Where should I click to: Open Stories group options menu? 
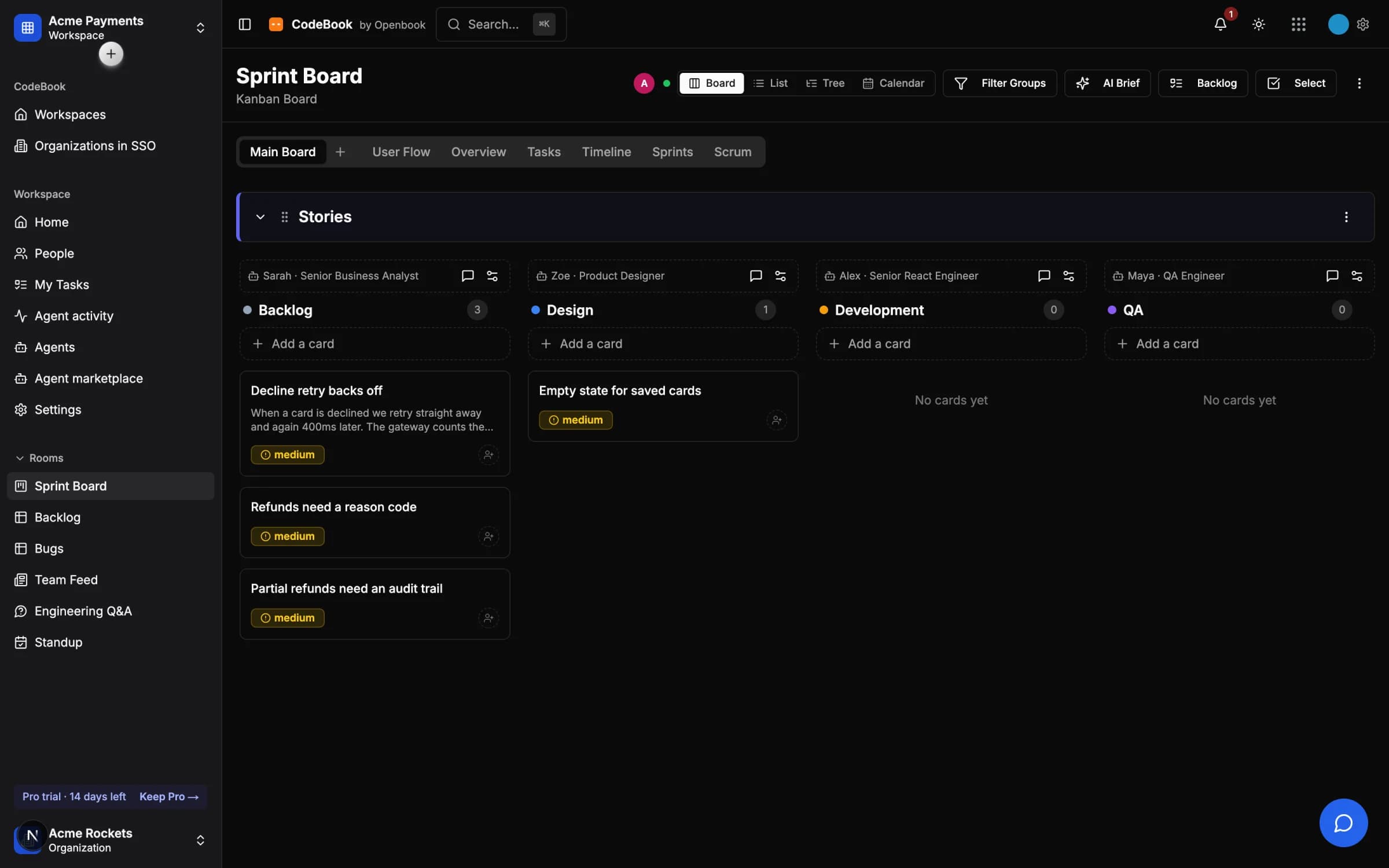[1346, 217]
